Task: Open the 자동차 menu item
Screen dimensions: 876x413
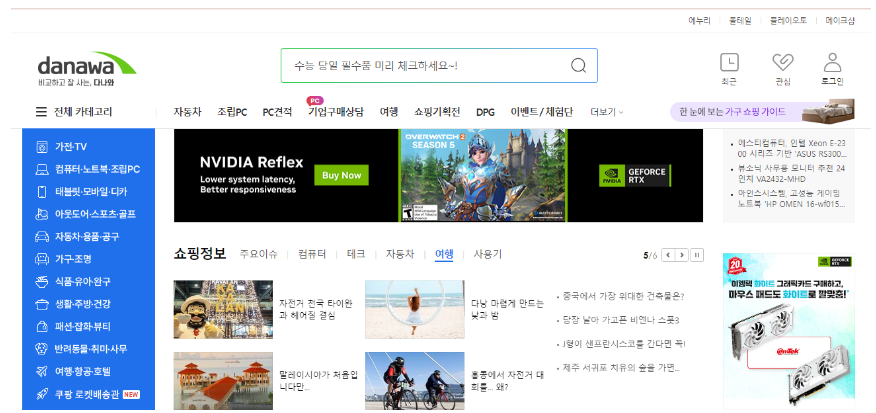Action: click(x=187, y=112)
